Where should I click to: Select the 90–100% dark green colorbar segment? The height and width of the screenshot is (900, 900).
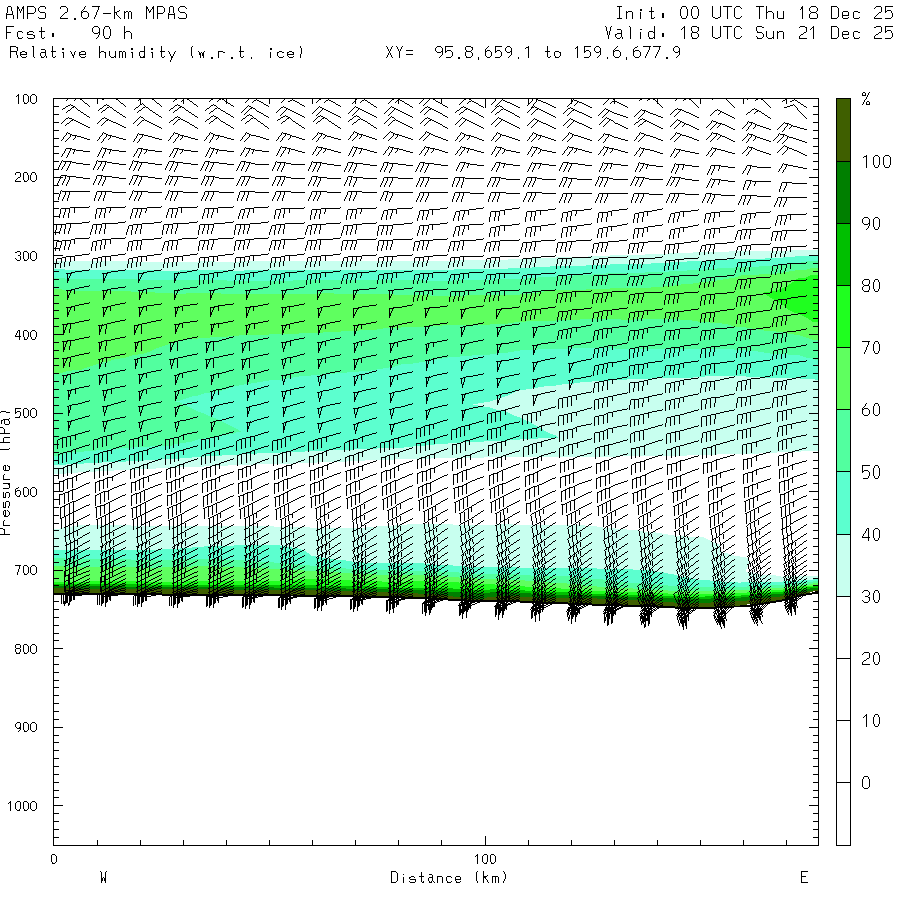click(x=843, y=192)
